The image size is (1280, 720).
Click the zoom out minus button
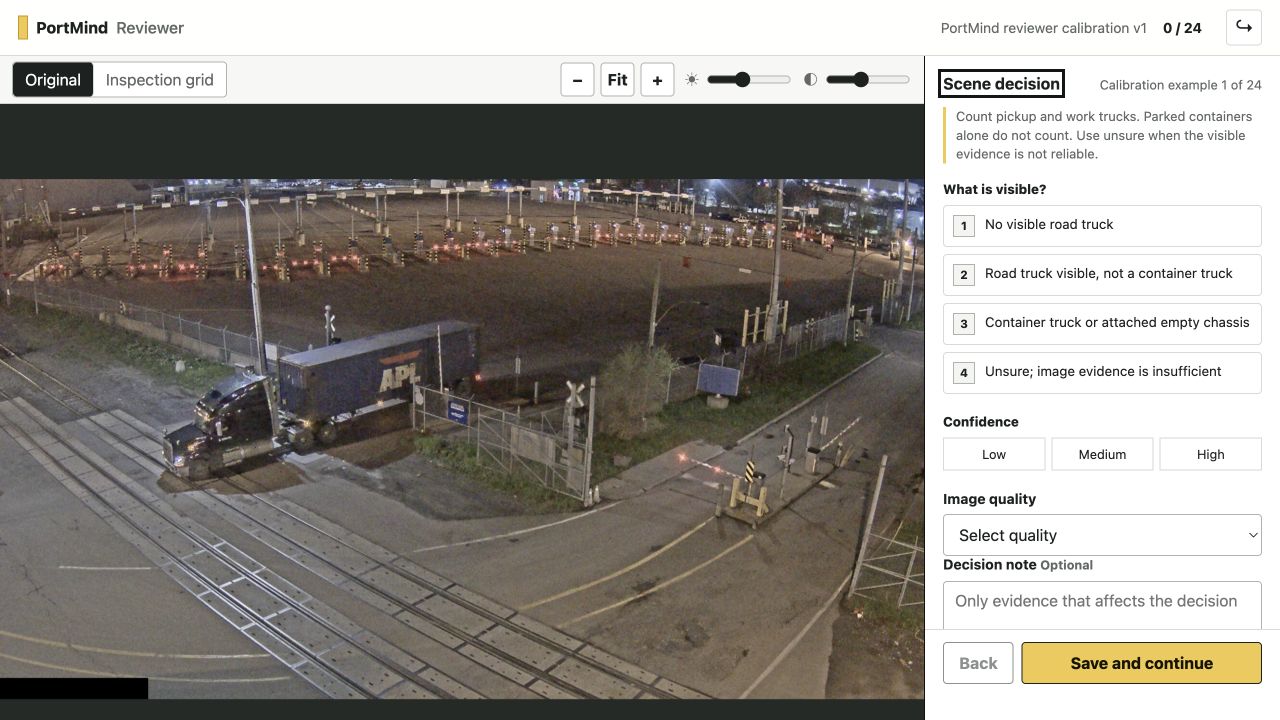pos(577,80)
